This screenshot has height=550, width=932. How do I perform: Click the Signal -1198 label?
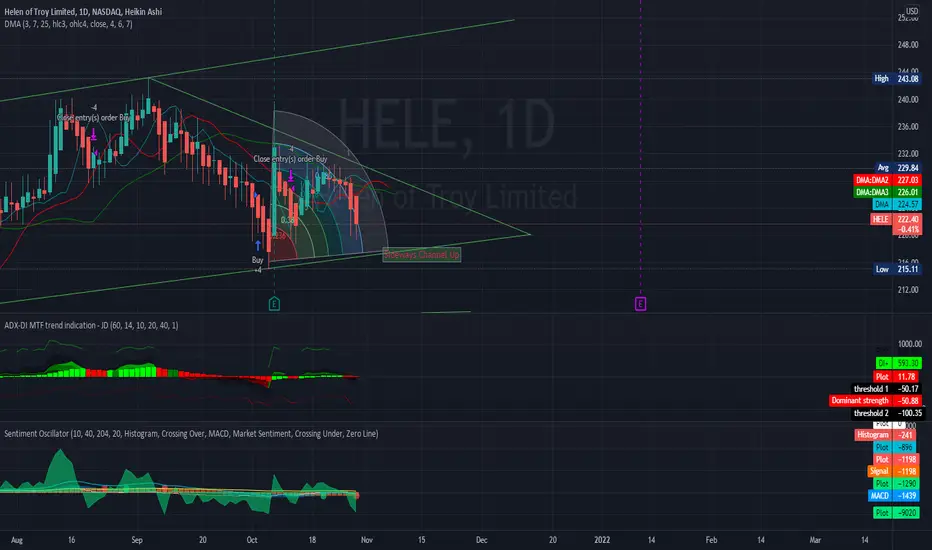tap(893, 471)
